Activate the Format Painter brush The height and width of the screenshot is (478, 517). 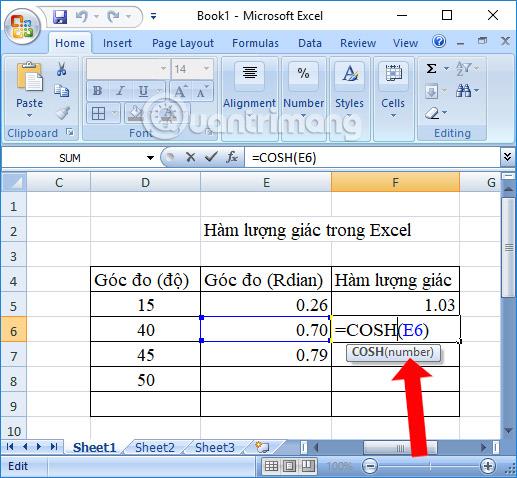[x=62, y=113]
